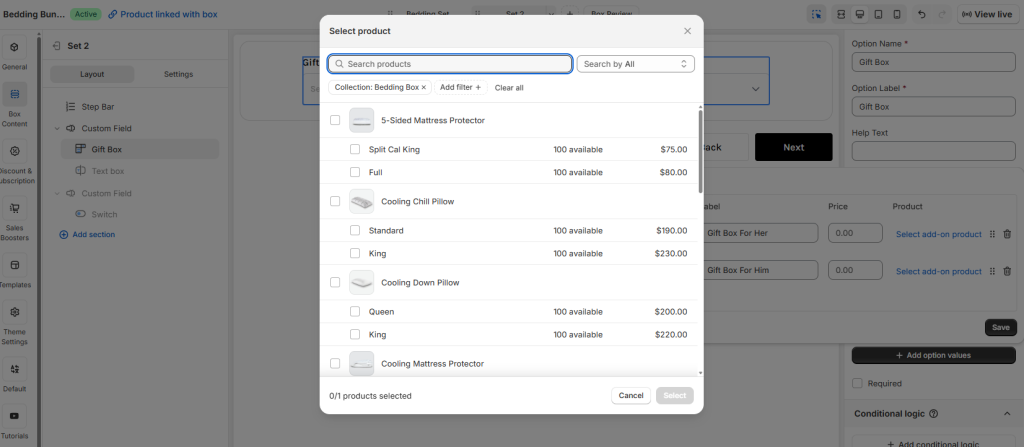The width and height of the screenshot is (1024, 447).
Task: Switch to the Settings tab
Action: [178, 74]
